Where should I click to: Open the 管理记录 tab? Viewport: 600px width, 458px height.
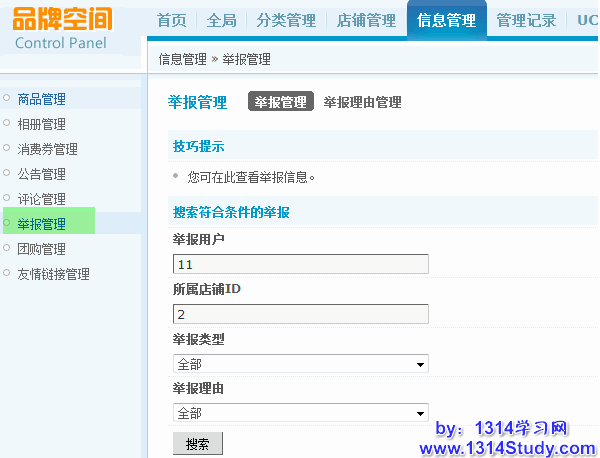(526, 20)
